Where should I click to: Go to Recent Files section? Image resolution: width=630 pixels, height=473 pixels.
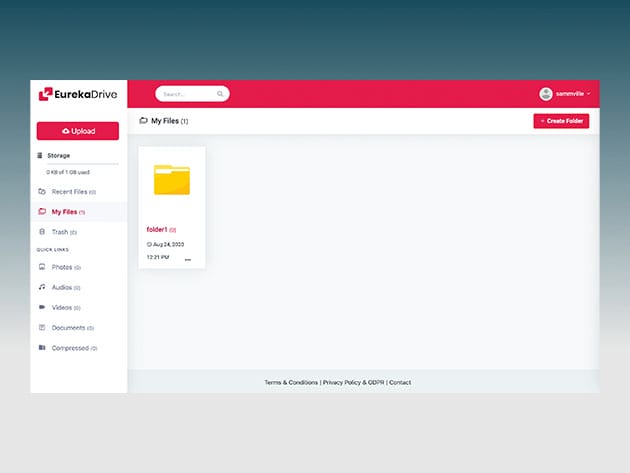click(x=69, y=191)
